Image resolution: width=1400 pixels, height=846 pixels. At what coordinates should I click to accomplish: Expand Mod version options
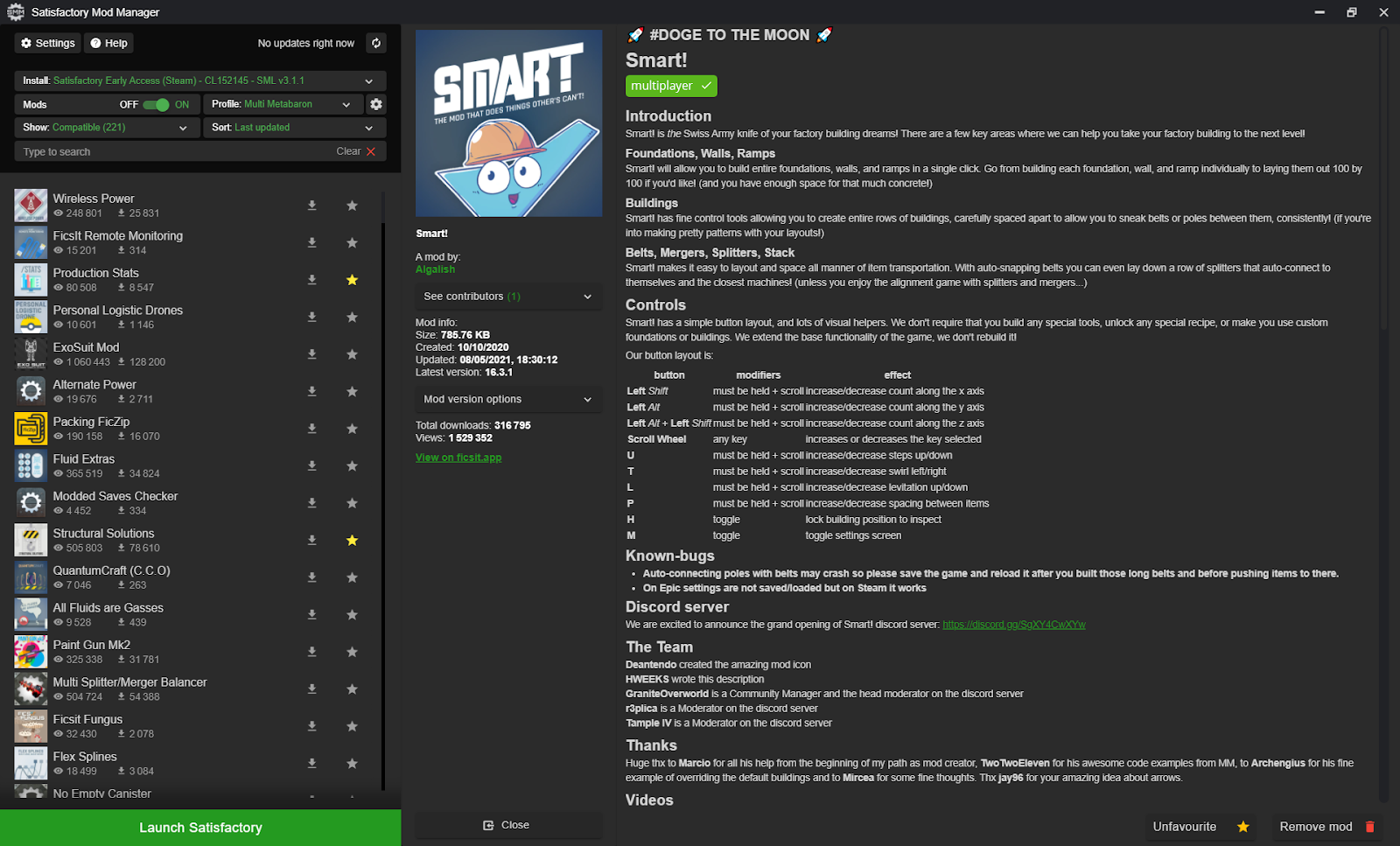tap(508, 399)
